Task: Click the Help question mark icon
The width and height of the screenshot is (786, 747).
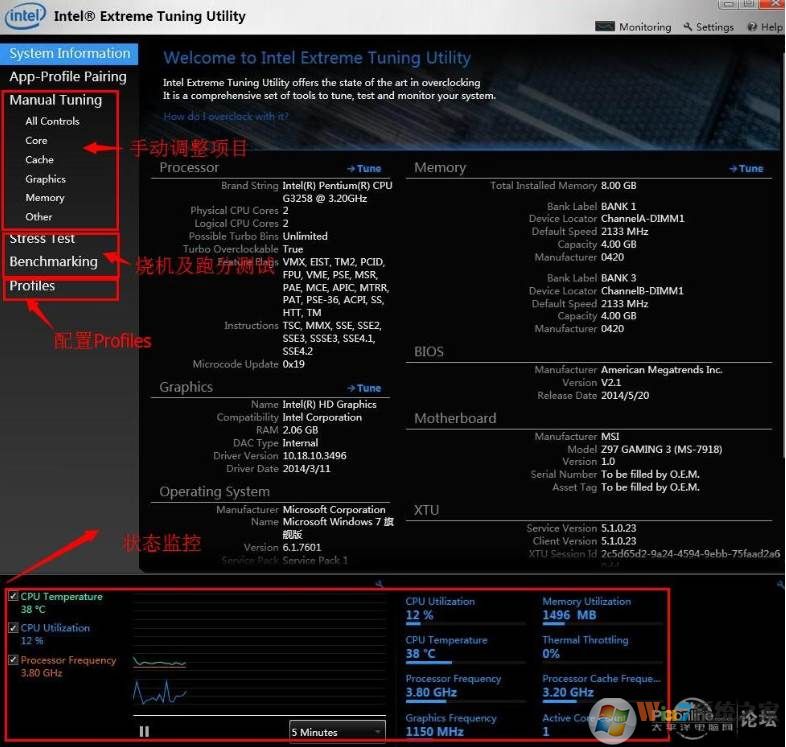Action: coord(753,27)
